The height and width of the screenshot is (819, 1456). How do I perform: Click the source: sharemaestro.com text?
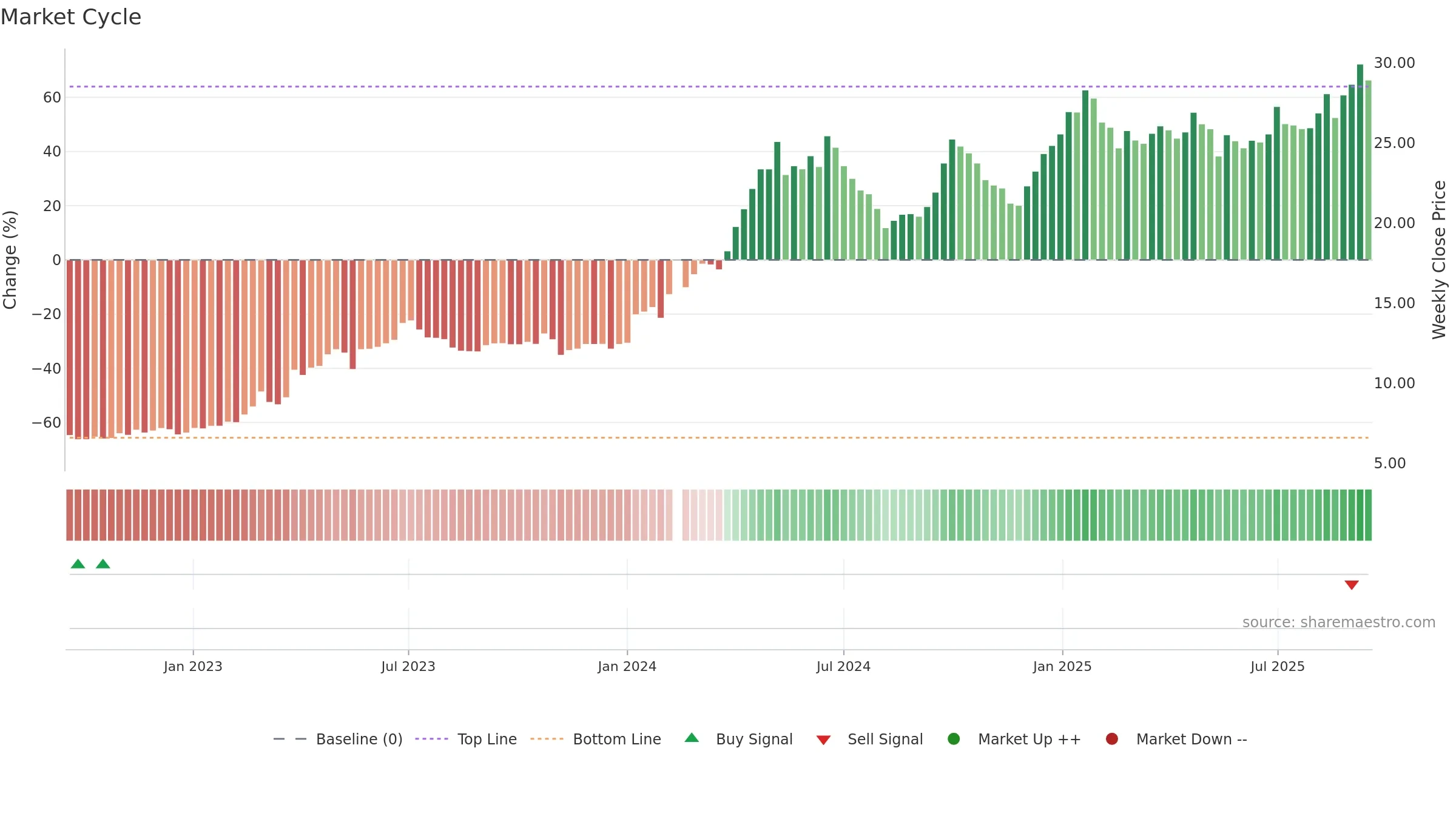tap(1339, 622)
